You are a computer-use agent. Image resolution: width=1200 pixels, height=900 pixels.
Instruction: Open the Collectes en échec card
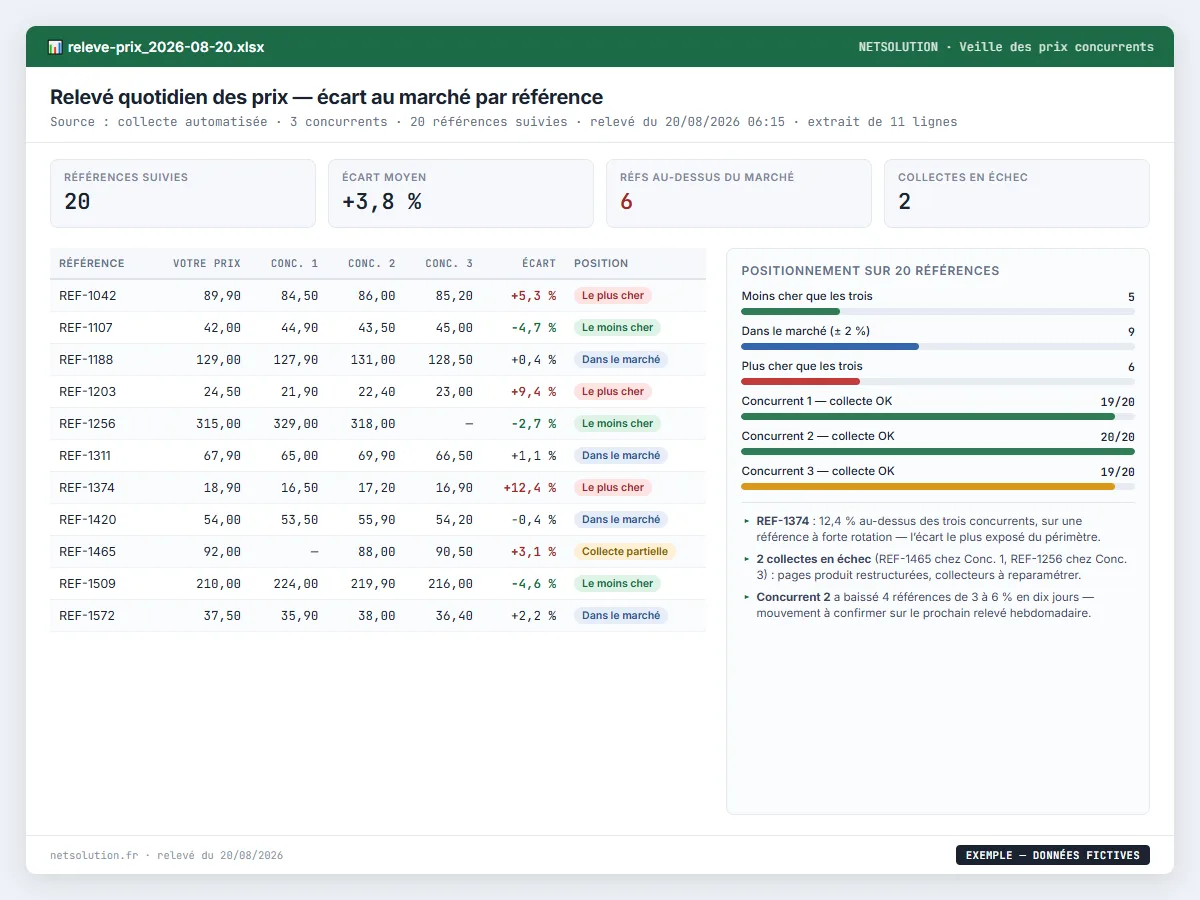1017,194
